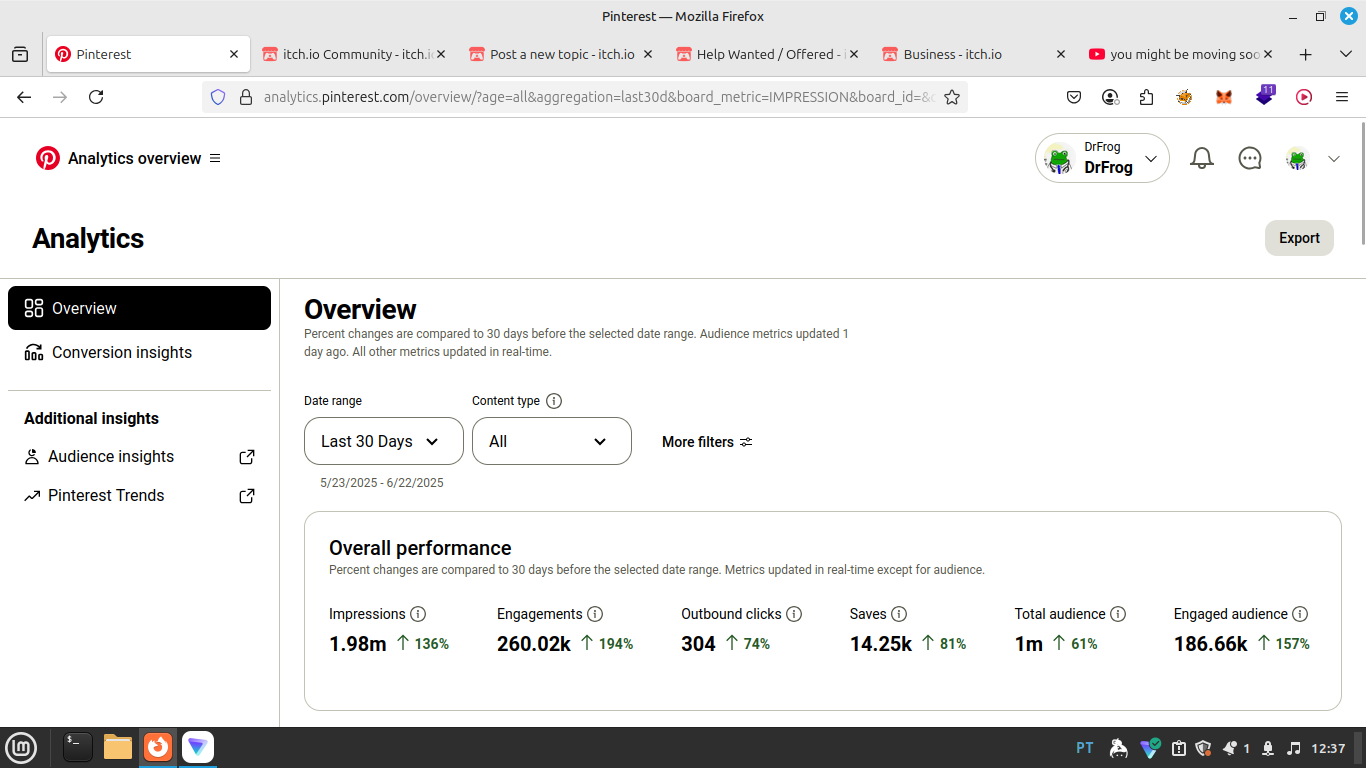Open the Files folder in the taskbar

pyautogui.click(x=118, y=747)
